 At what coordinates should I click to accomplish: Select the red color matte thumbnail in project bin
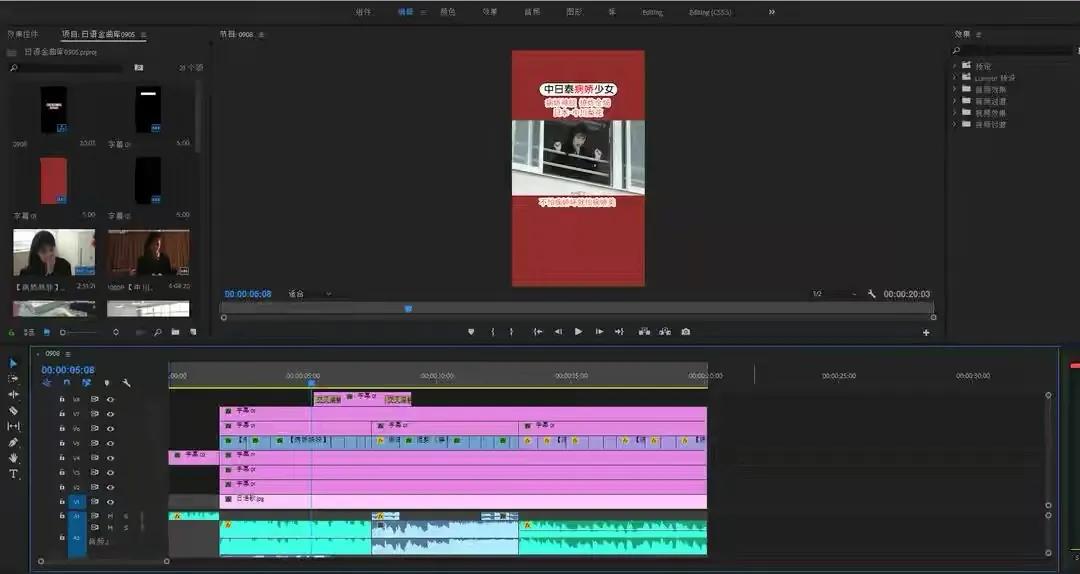click(x=54, y=180)
